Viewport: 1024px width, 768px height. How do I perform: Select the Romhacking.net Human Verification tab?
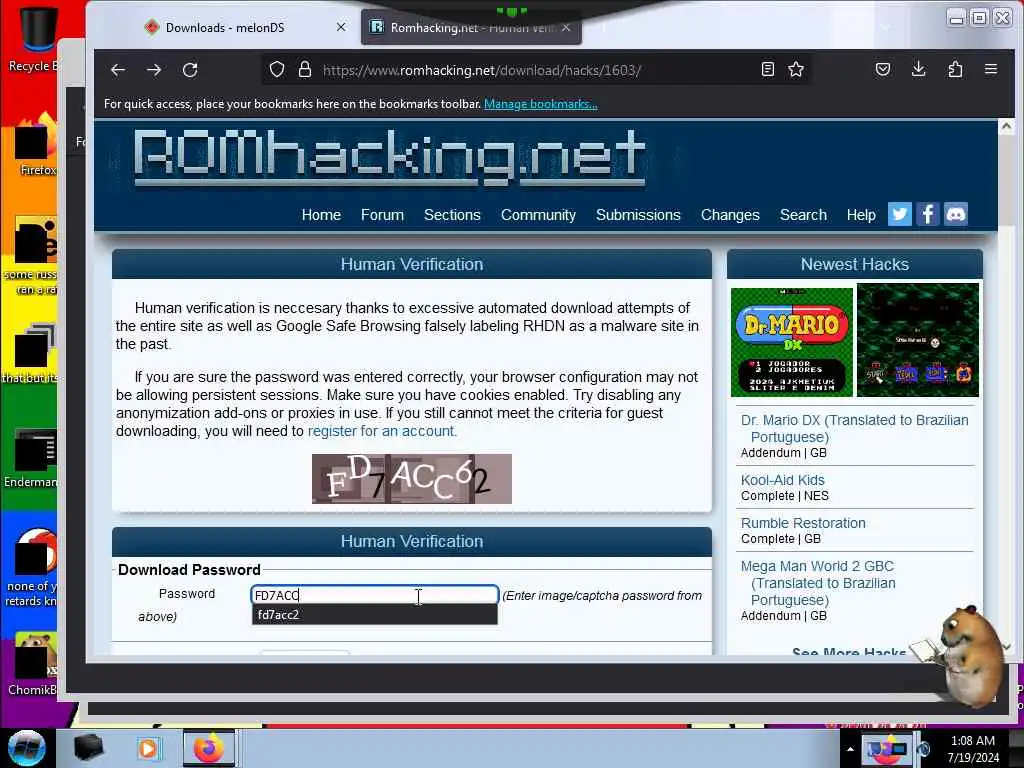tap(470, 27)
